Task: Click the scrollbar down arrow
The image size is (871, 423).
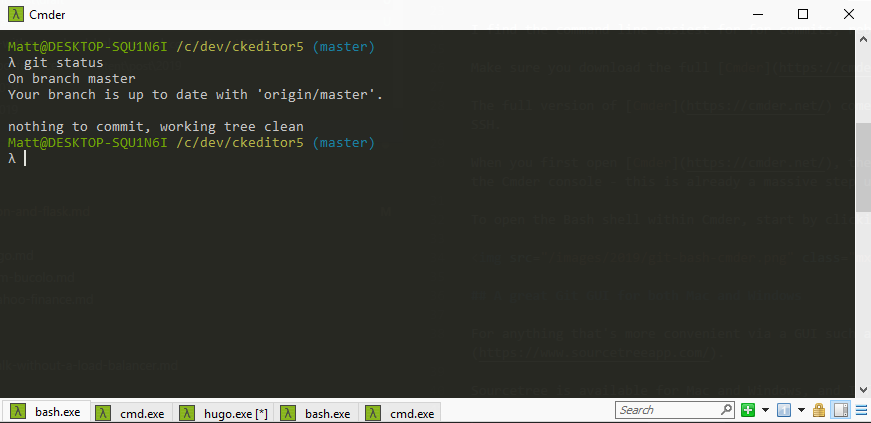Action: [x=863, y=390]
